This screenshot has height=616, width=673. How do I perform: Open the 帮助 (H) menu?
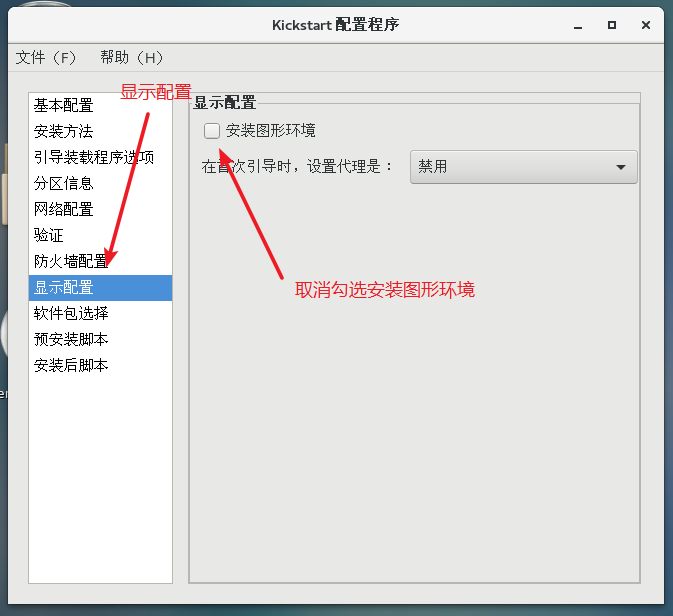(x=131, y=58)
